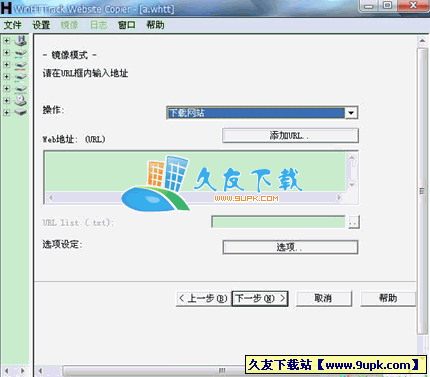Click the 请在URL框内输入地址 instruction text

click(x=85, y=73)
